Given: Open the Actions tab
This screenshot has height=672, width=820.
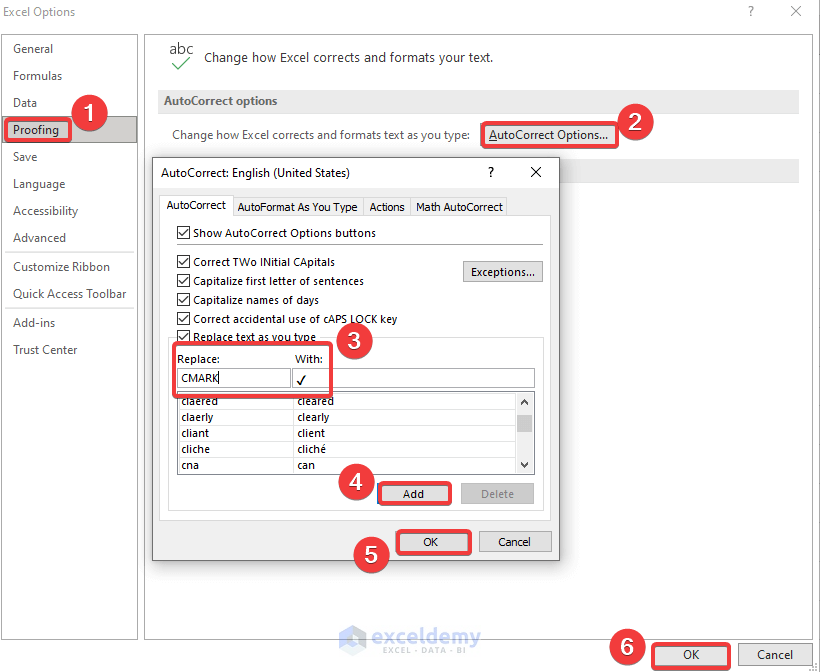Looking at the screenshot, I should pos(386,207).
